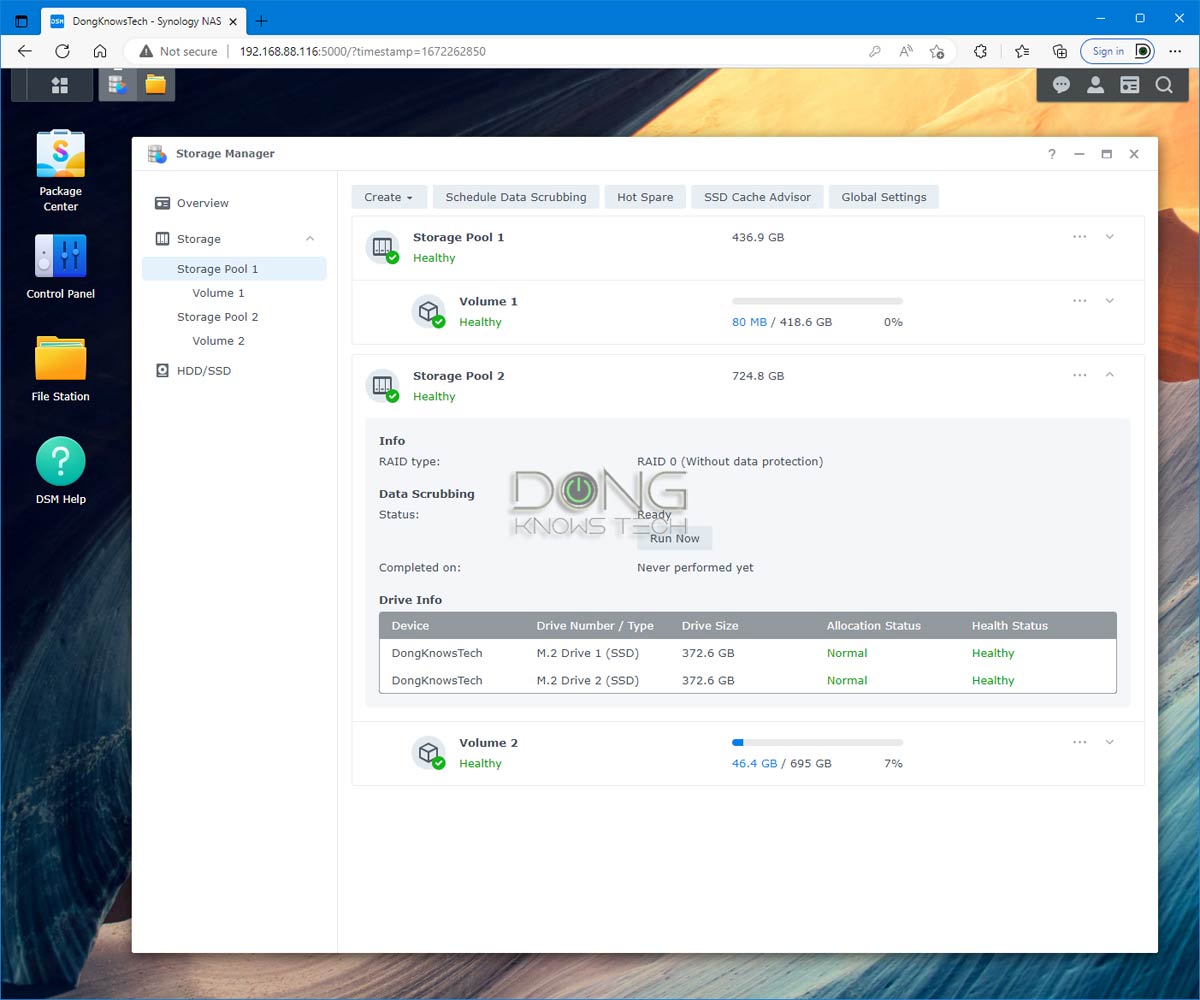Open browser extensions puzzle icon
The width and height of the screenshot is (1200, 1000).
coord(980,51)
